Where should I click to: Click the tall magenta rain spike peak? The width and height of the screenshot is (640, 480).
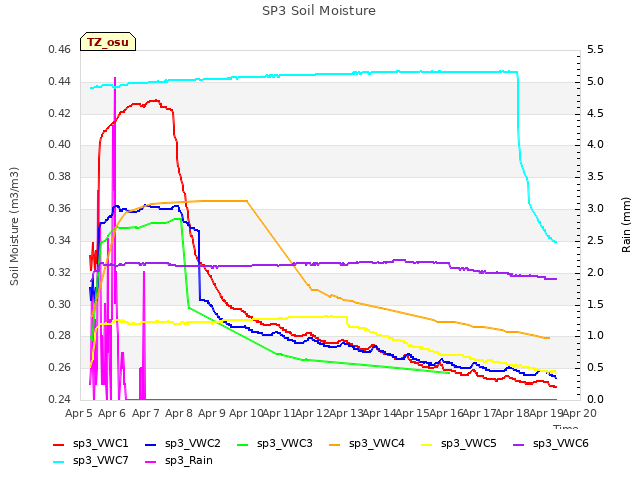click(115, 78)
